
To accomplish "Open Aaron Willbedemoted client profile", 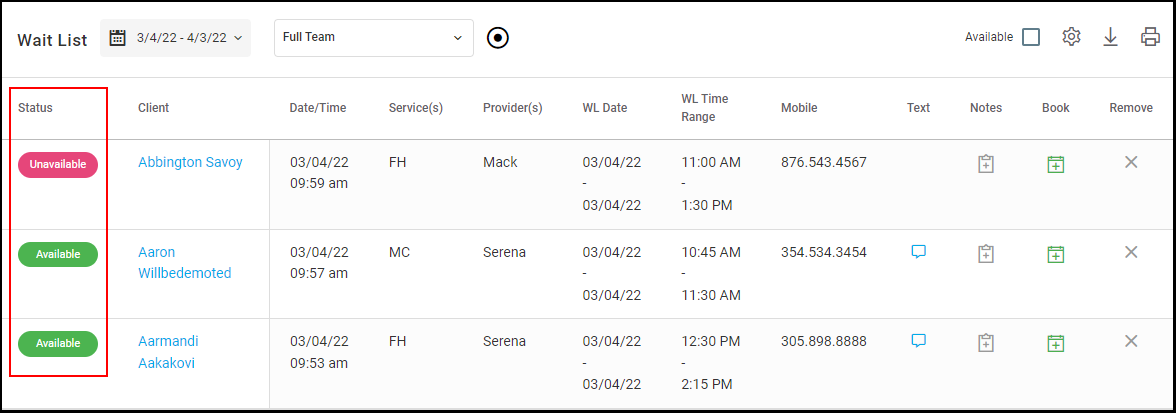I will tap(184, 263).
